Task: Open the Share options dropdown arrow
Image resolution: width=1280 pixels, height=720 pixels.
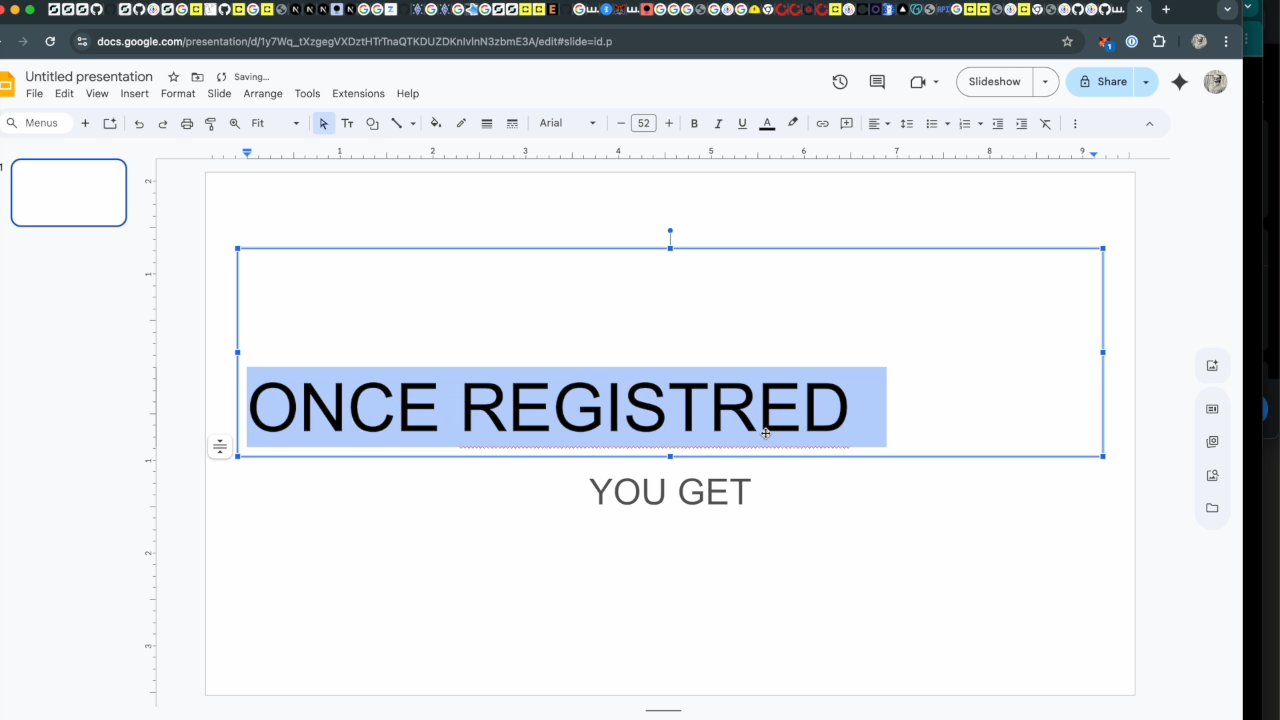Action: click(1146, 82)
